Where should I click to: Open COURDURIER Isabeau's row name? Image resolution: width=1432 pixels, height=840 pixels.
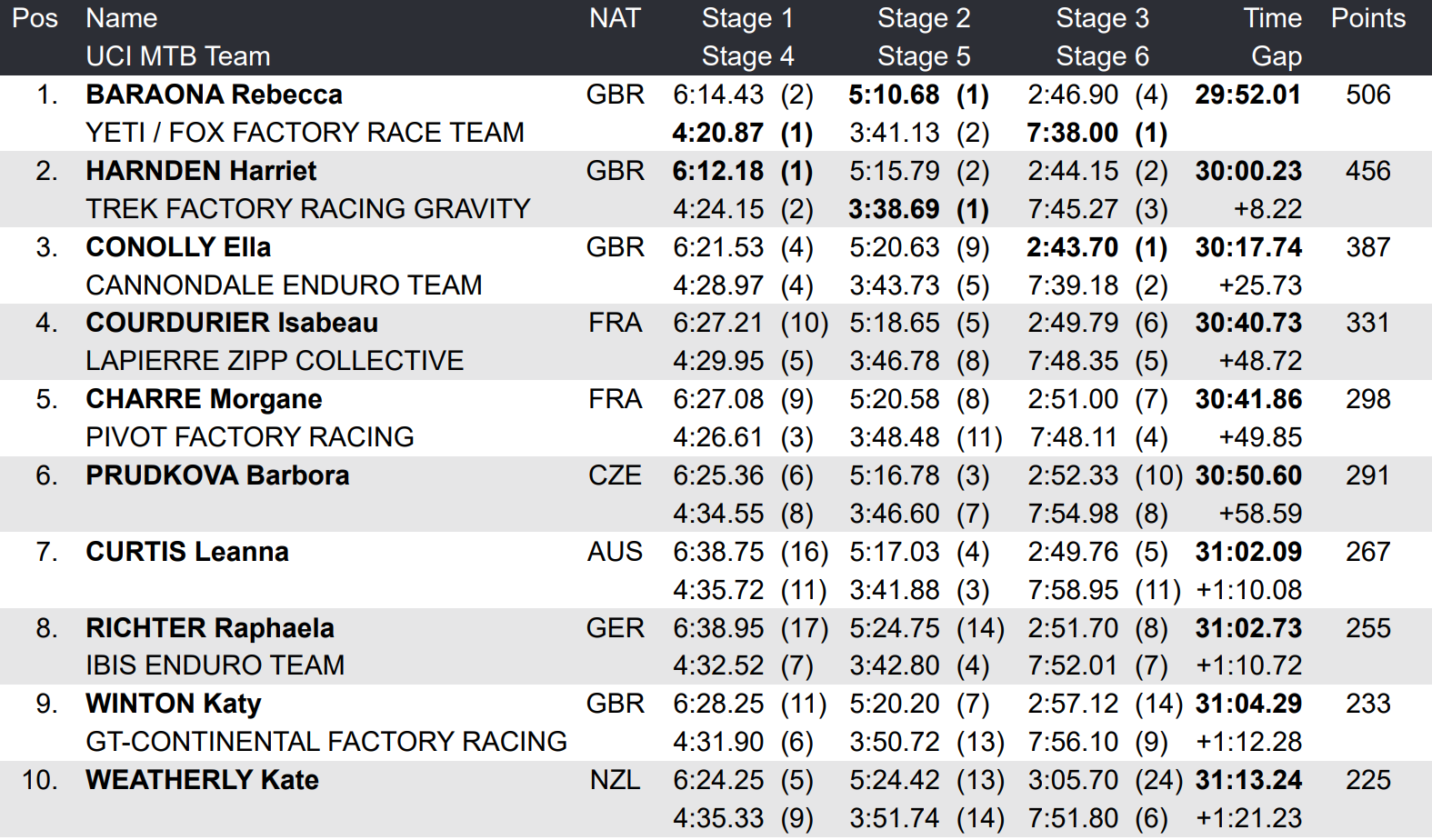coord(232,323)
